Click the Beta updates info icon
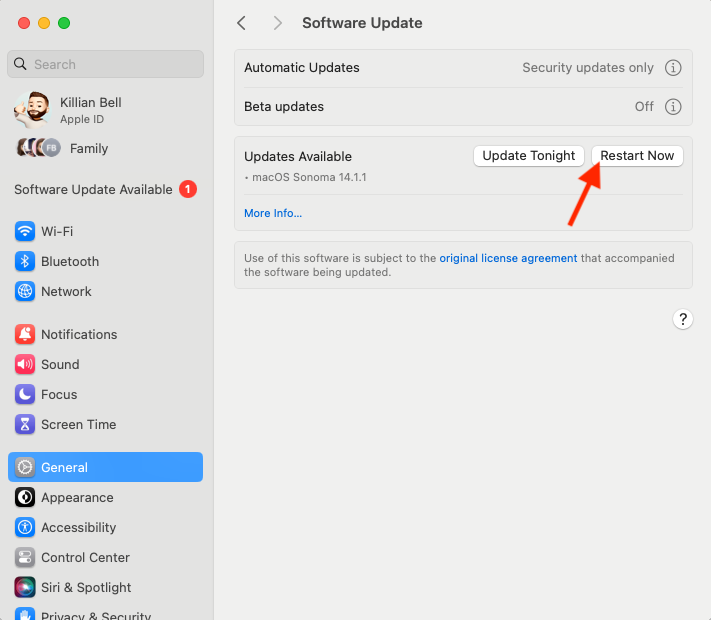The width and height of the screenshot is (711, 620). coord(673,107)
